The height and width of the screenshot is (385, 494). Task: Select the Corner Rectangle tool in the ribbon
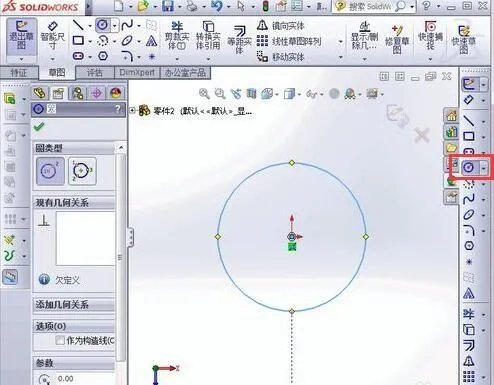(x=78, y=41)
